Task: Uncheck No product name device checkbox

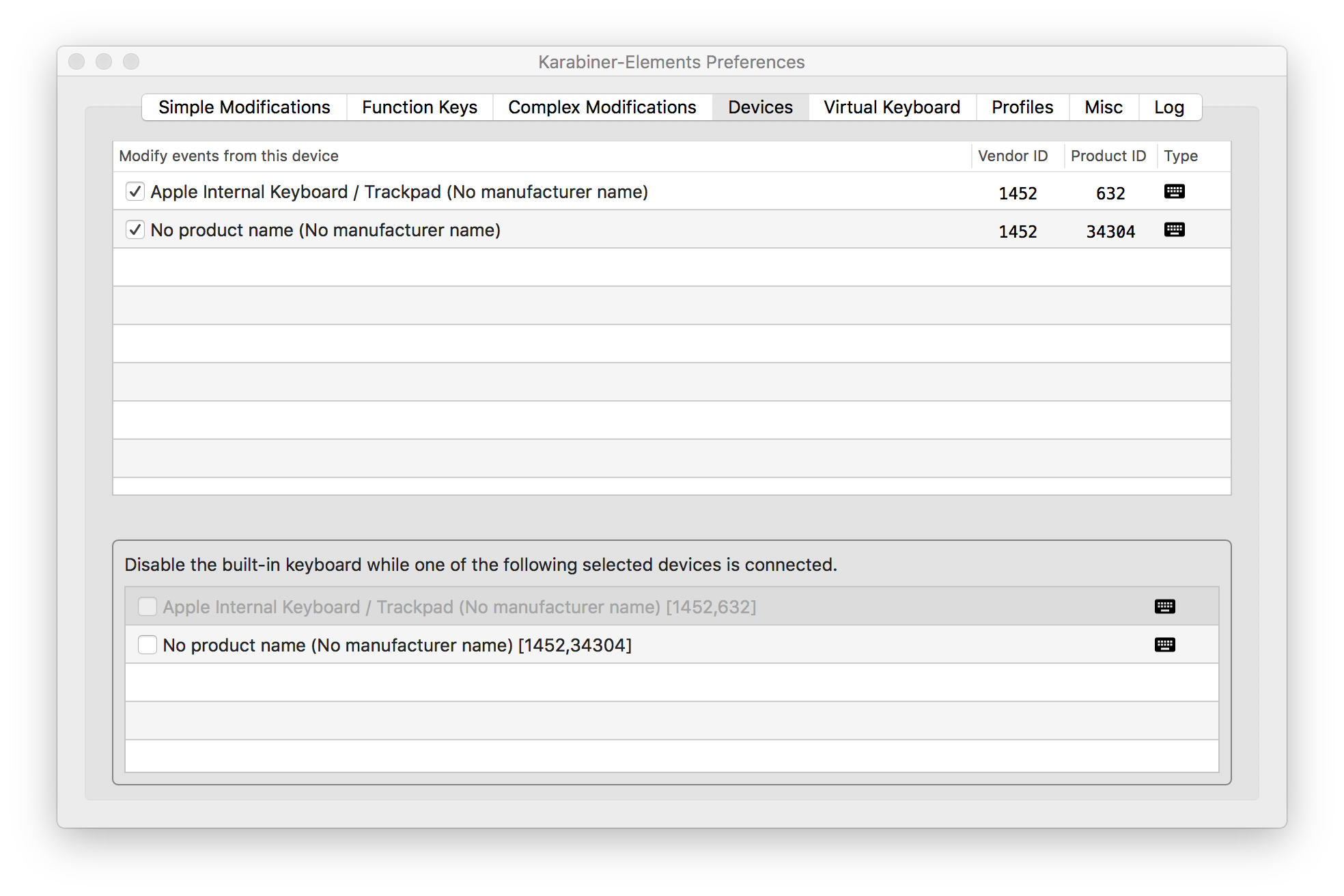Action: click(135, 230)
